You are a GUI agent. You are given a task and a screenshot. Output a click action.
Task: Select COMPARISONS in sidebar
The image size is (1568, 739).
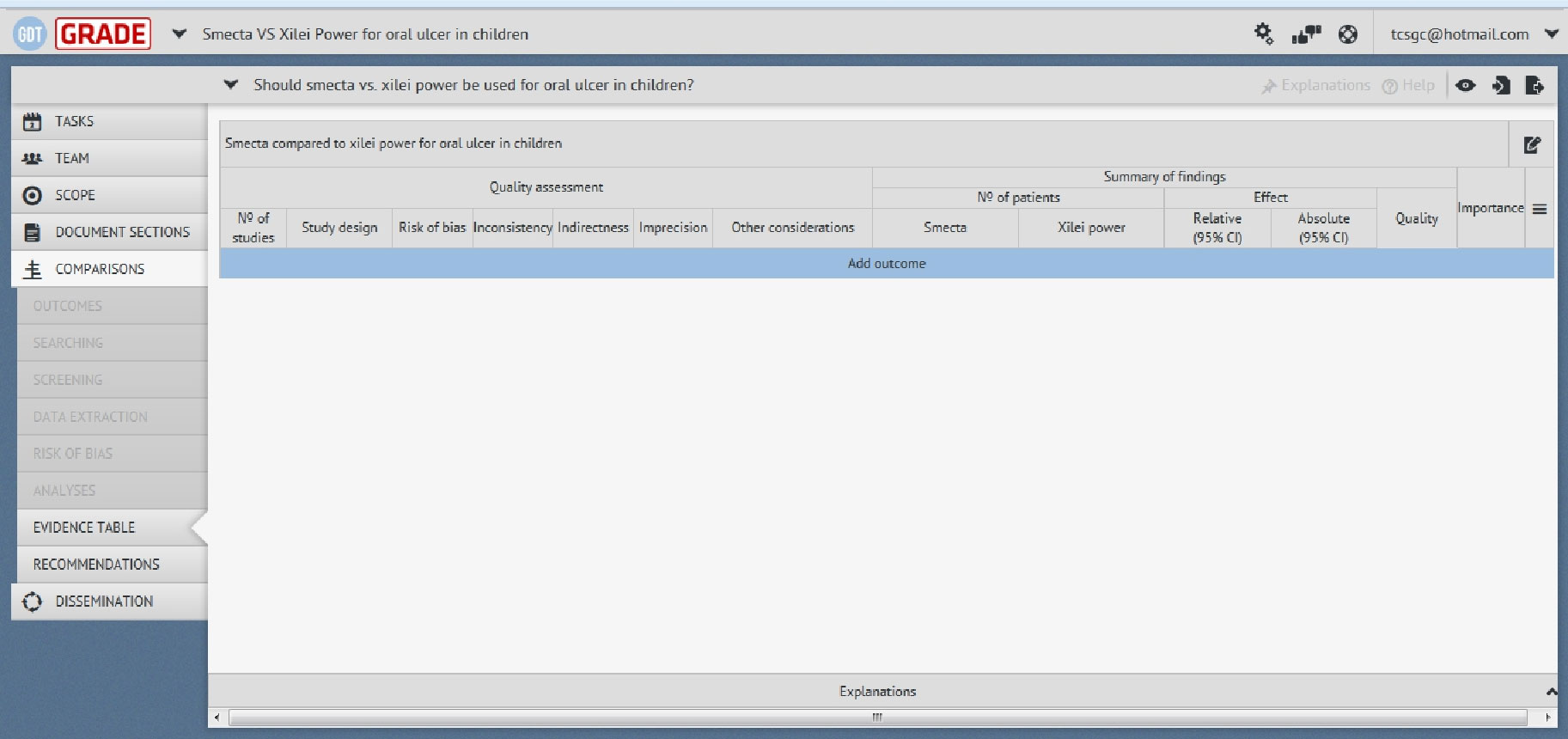coord(110,269)
